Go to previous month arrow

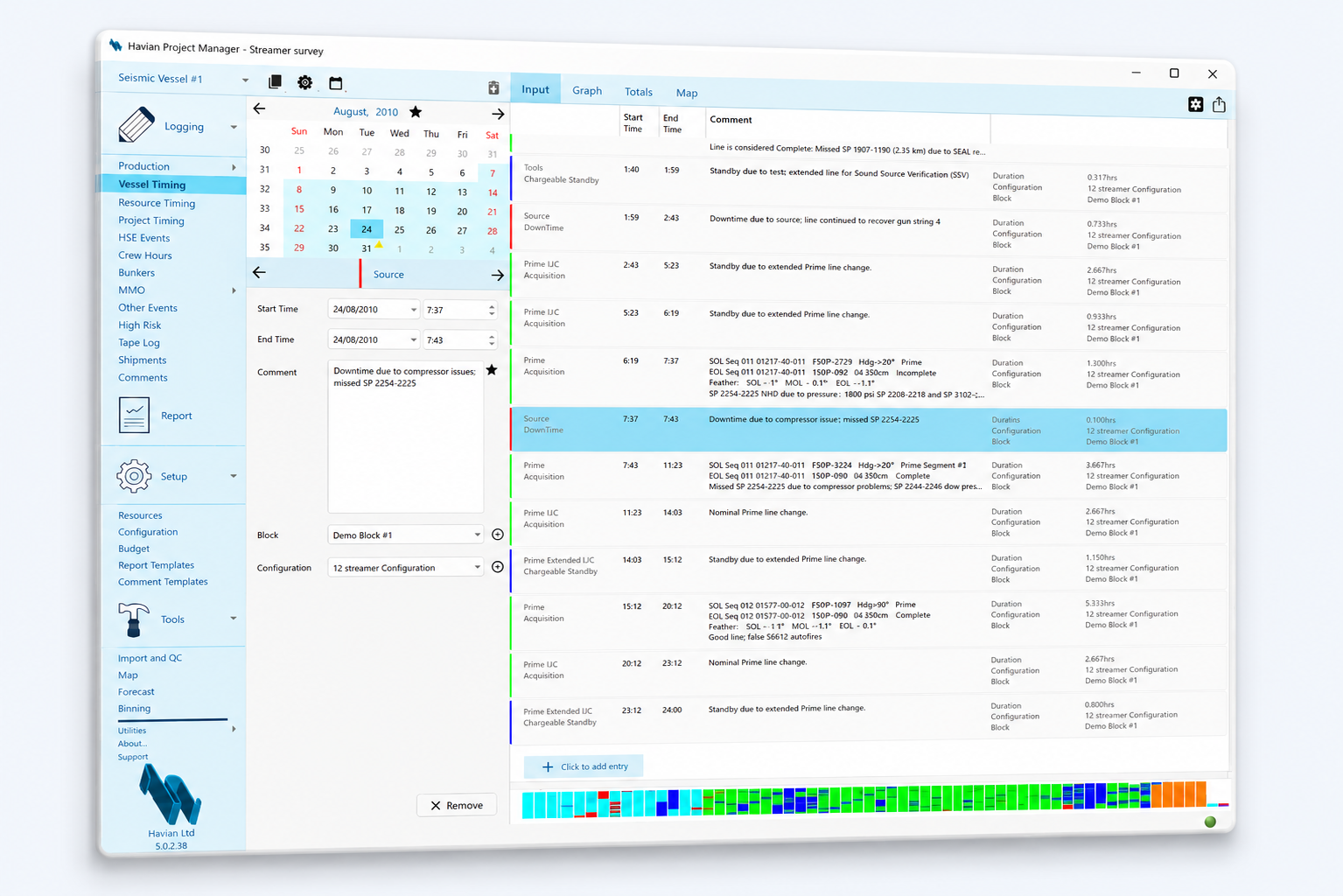[259, 108]
